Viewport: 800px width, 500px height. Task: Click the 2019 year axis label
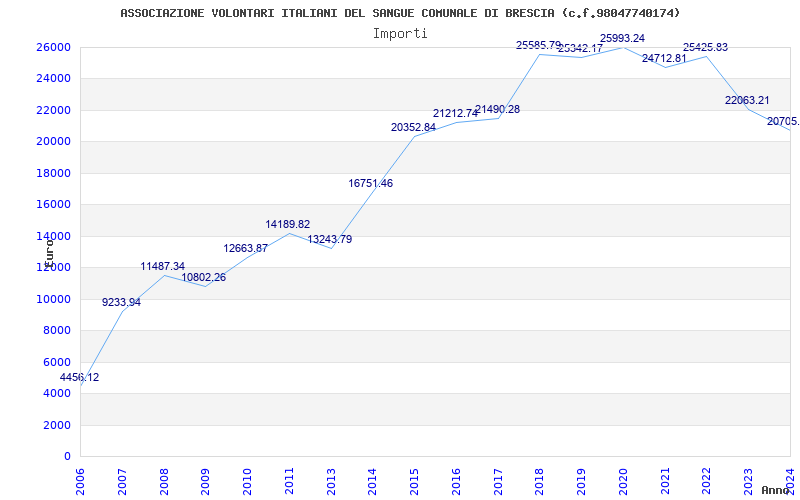(582, 482)
